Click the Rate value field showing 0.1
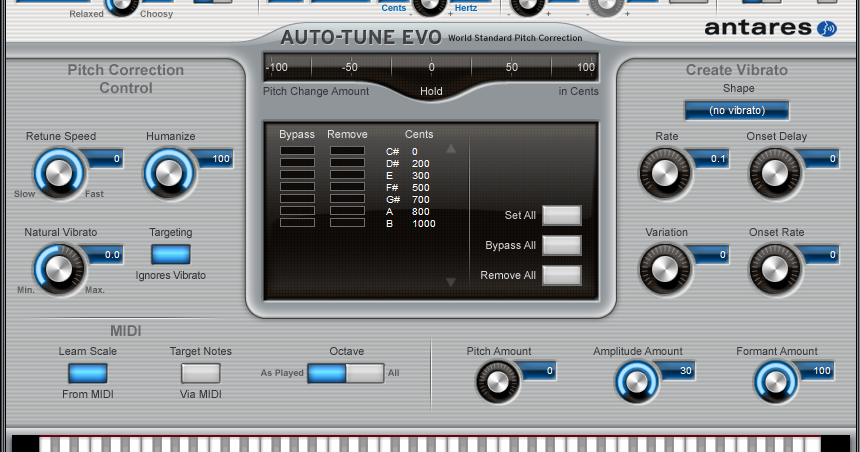Viewport: 860px width, 452px height. point(709,159)
